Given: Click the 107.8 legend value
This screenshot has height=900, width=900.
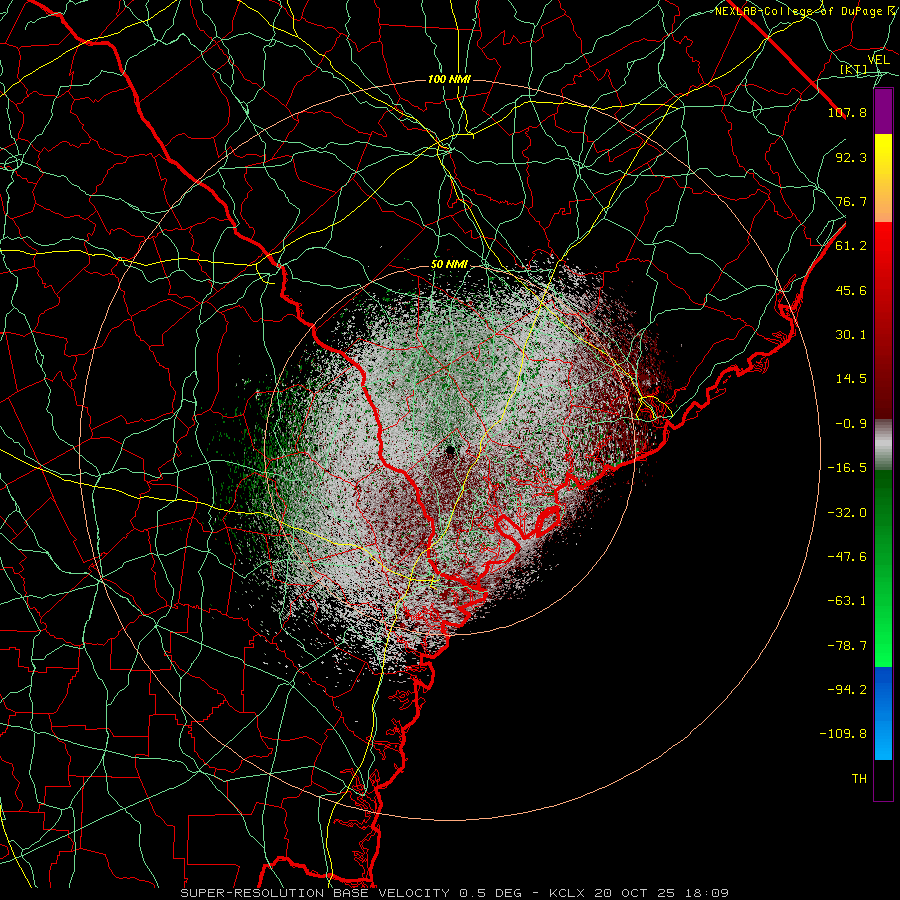Looking at the screenshot, I should pos(847,112).
